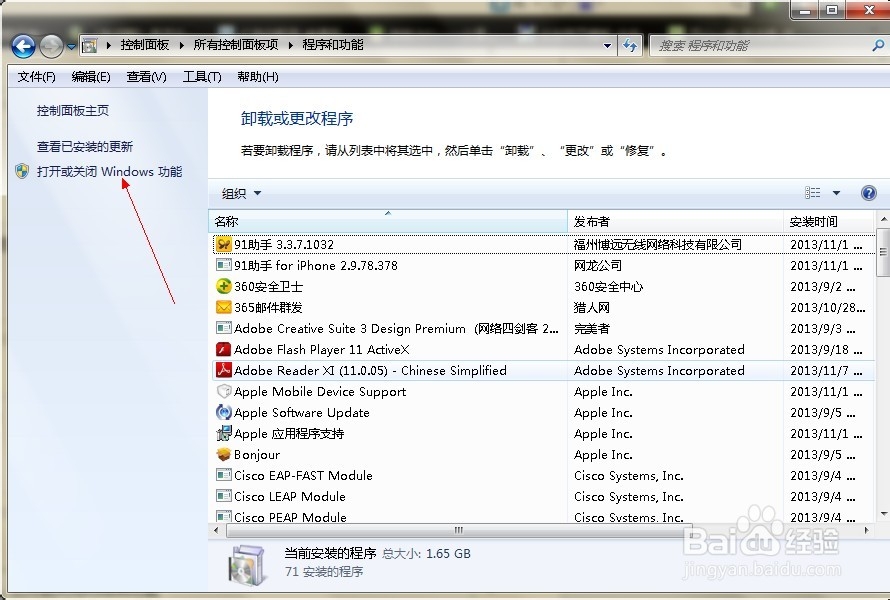Click the vertical scrollbar thumb
Viewport: 890px width, 600px height.
coord(883,252)
